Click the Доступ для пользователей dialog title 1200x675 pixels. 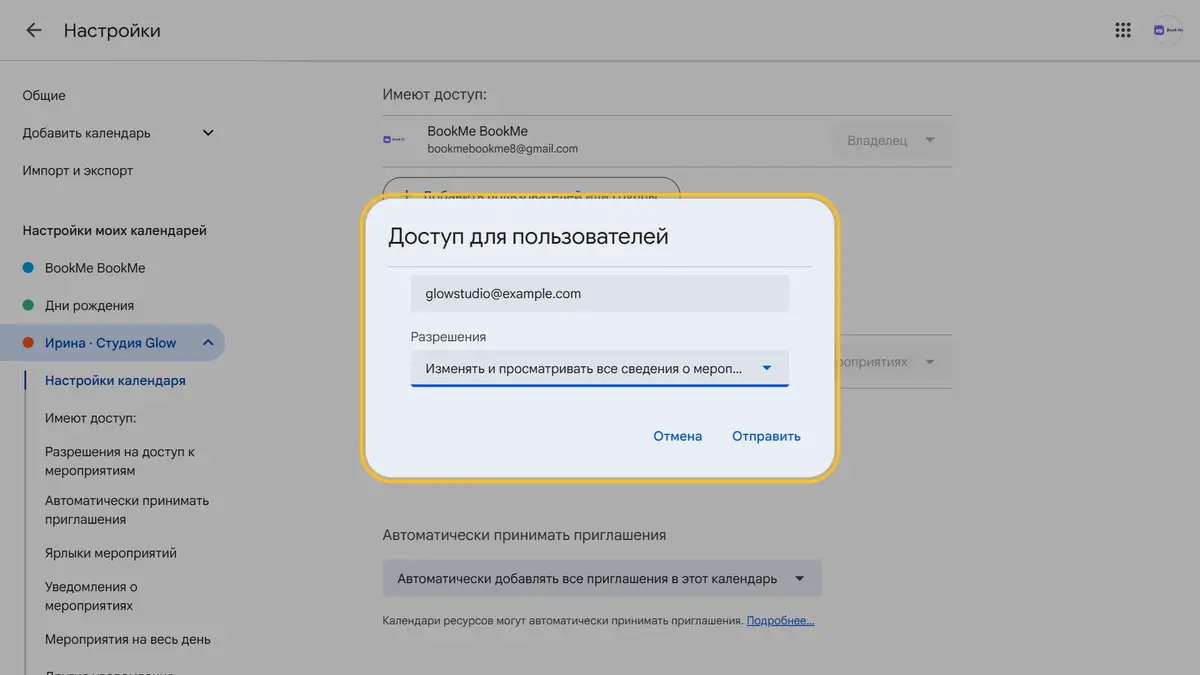click(528, 237)
